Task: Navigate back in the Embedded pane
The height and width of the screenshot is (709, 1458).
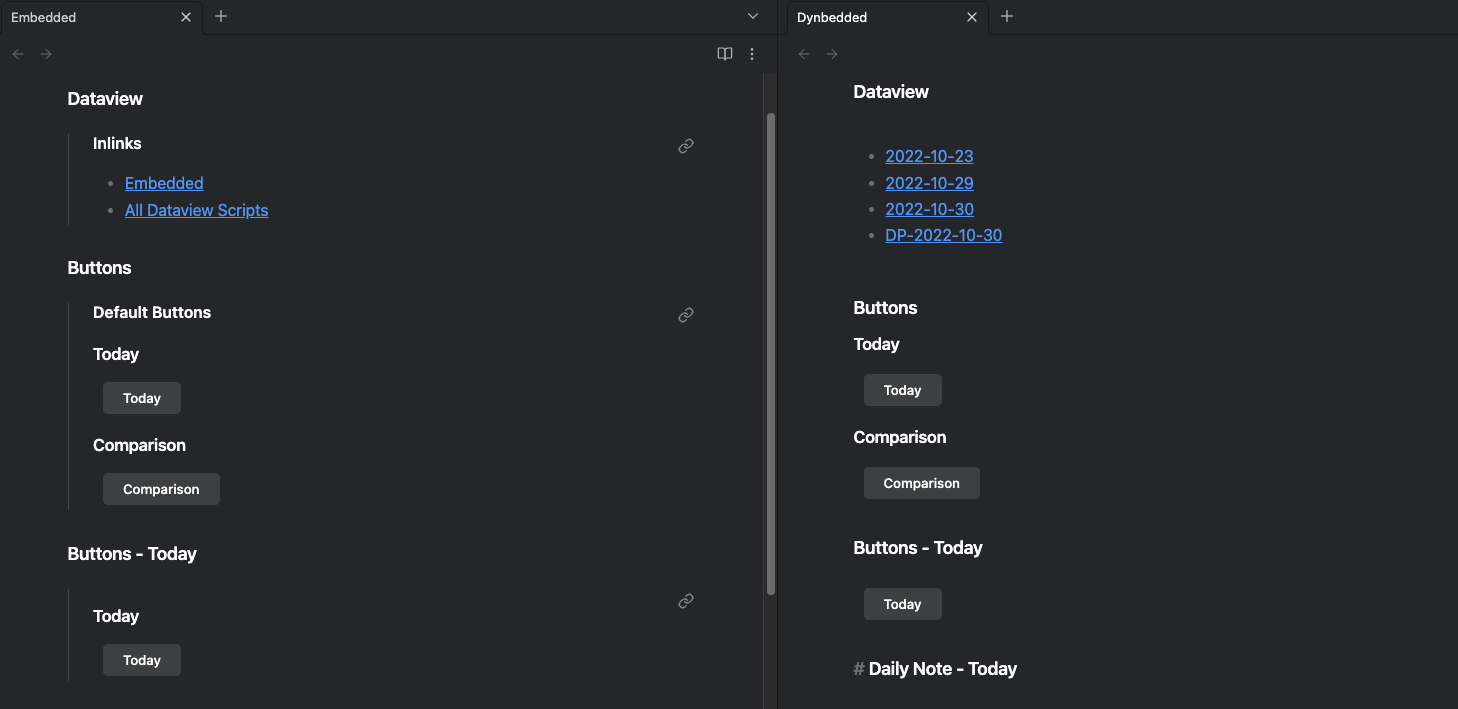Action: pyautogui.click(x=18, y=54)
